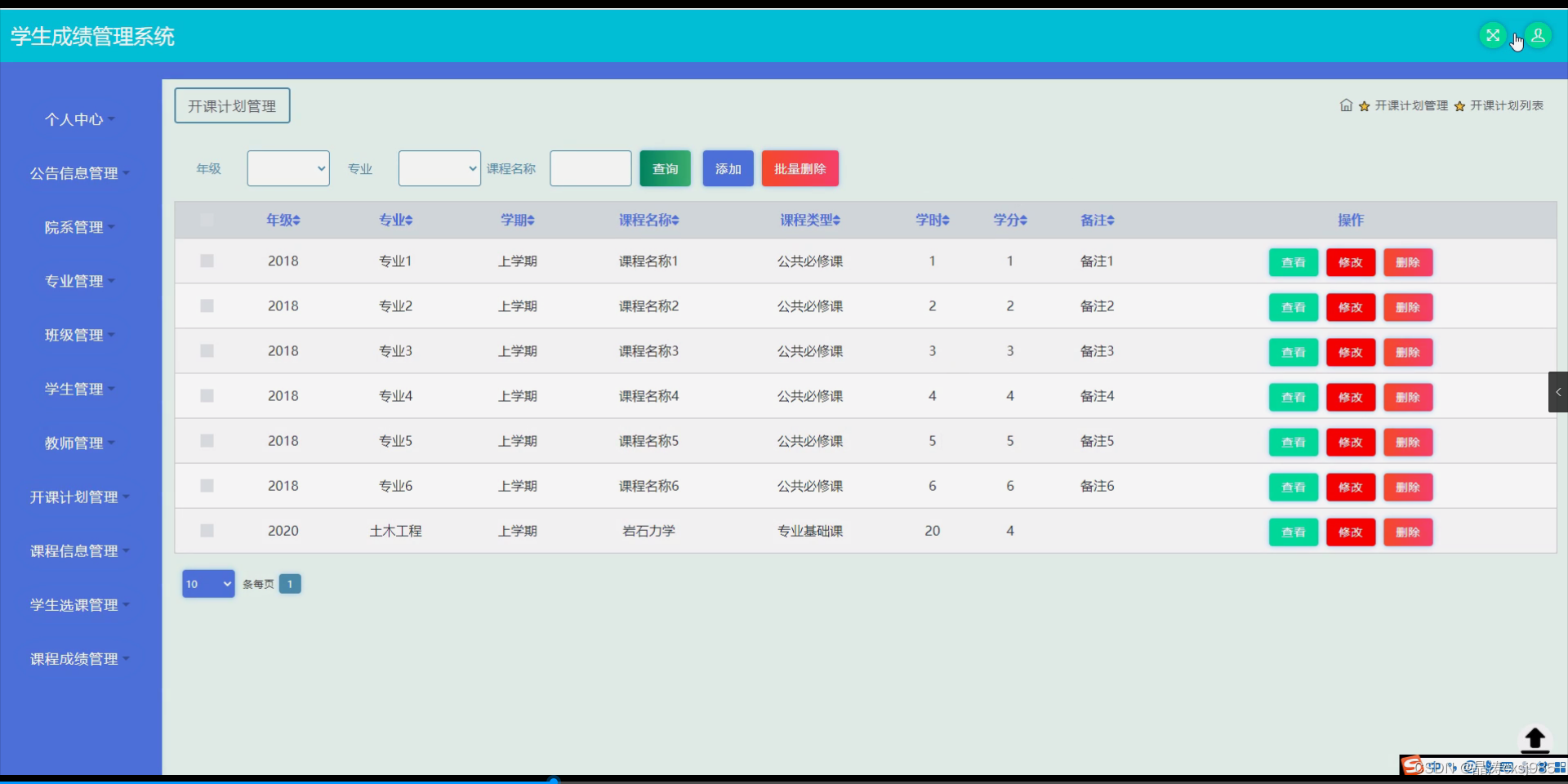Toggle the select-all checkbox in table header
The height and width of the screenshot is (784, 1568).
click(x=207, y=220)
